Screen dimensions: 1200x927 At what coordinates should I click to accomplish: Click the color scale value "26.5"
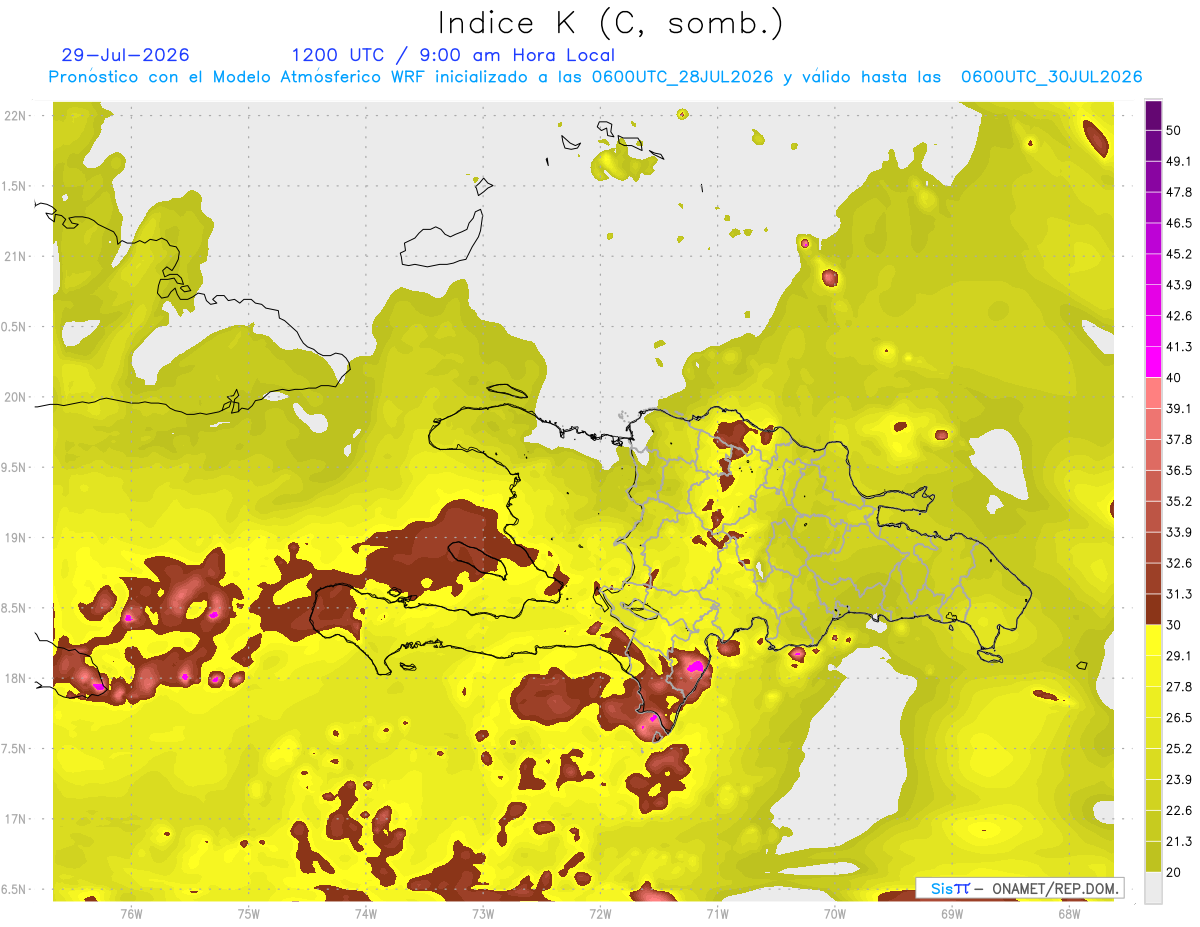coord(1179,718)
